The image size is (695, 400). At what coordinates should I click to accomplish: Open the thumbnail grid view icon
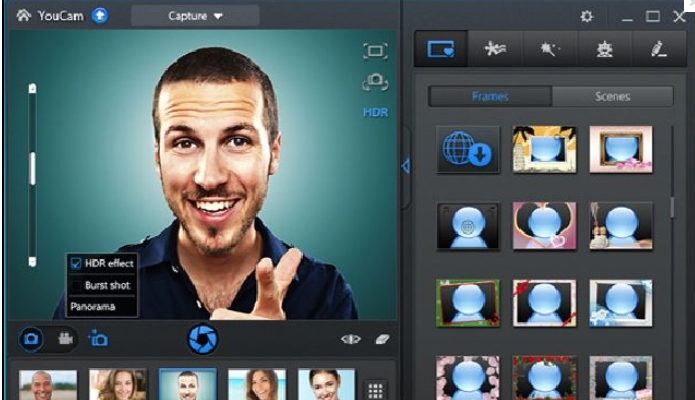pyautogui.click(x=376, y=389)
